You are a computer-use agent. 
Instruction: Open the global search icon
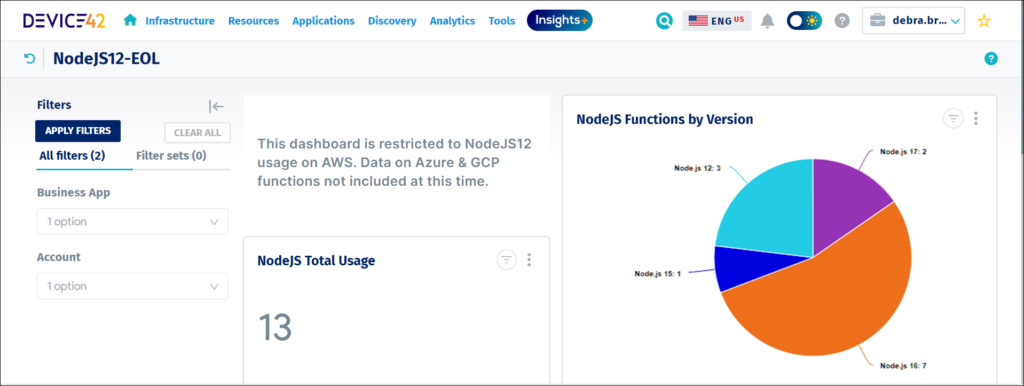tap(664, 21)
